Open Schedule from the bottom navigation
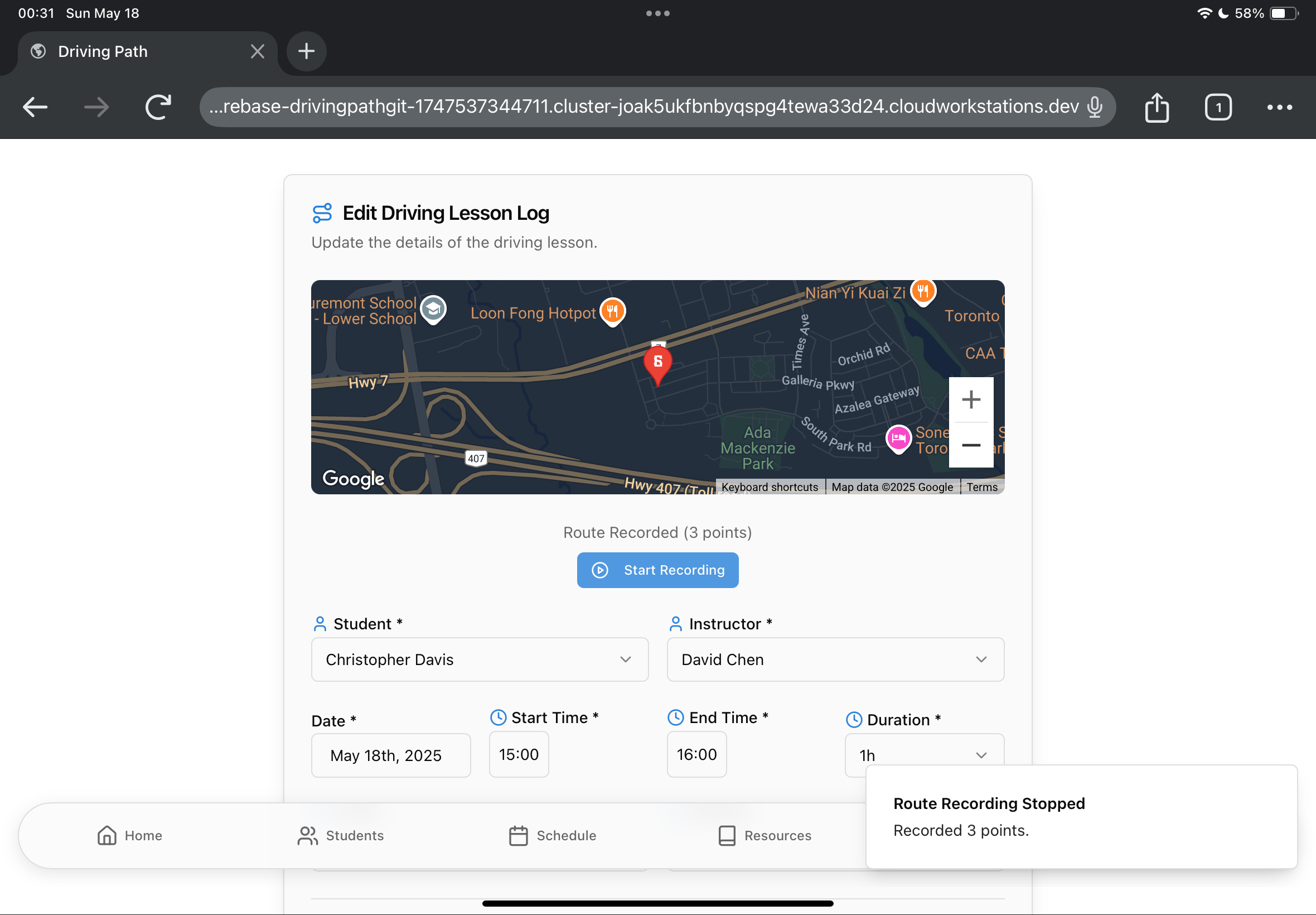Screen dimensions: 1316x915 point(551,835)
